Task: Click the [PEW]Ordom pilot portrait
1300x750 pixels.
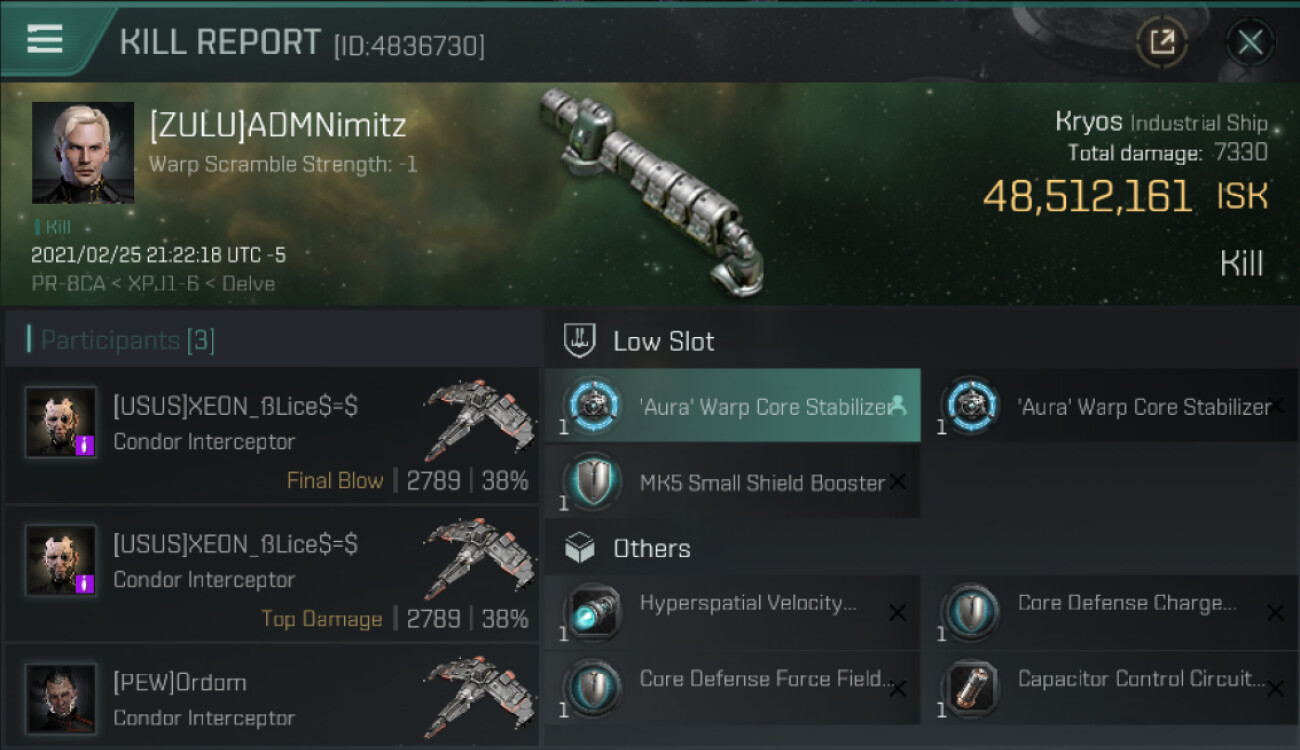Action: [x=61, y=697]
